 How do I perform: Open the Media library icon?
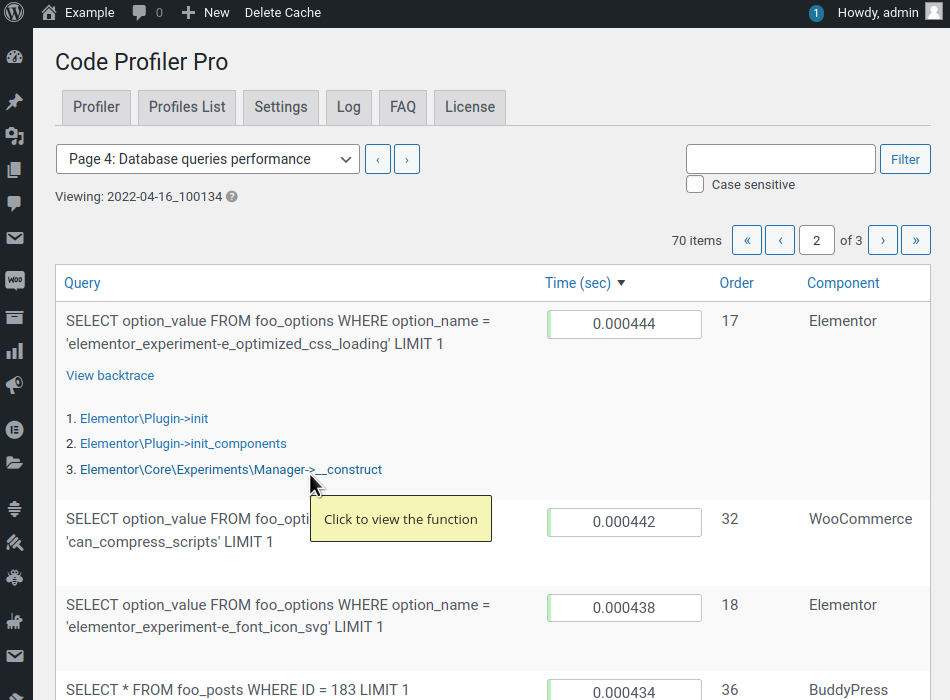(15, 136)
